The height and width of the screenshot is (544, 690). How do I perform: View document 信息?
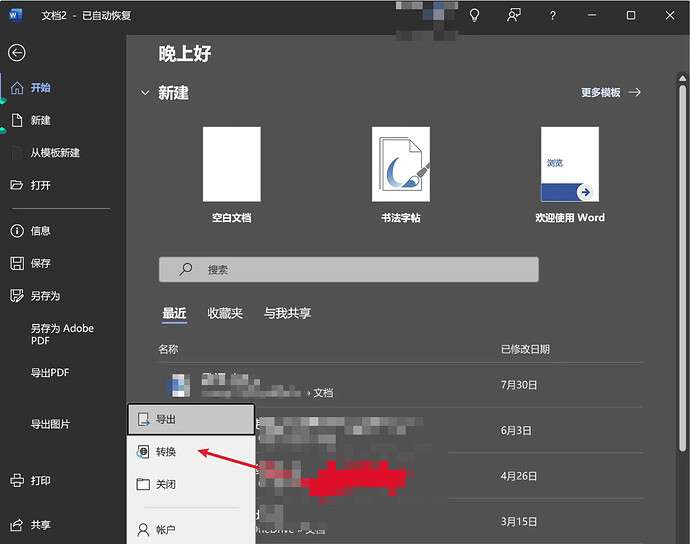40,231
